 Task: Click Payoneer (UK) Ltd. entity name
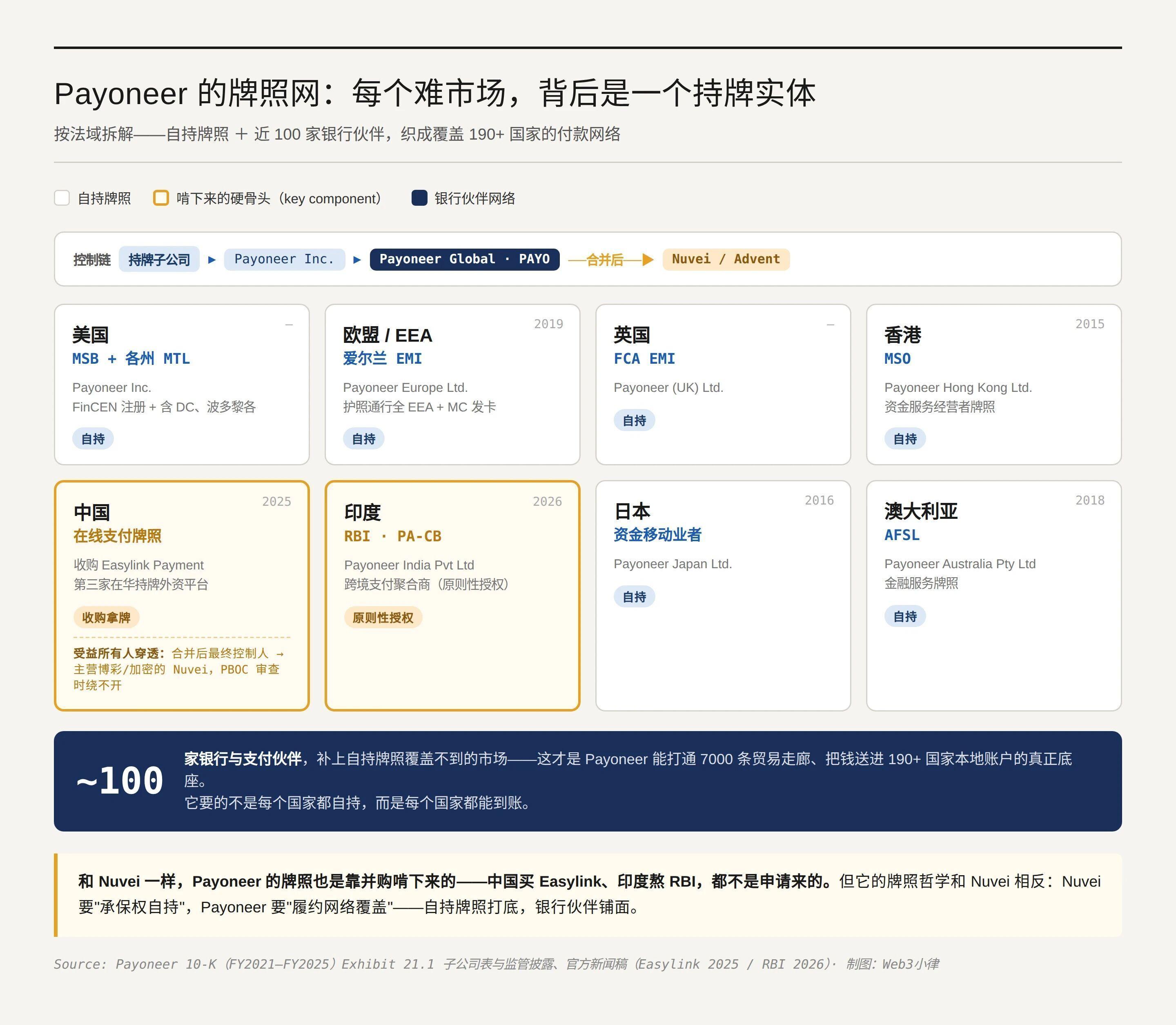coord(668,387)
